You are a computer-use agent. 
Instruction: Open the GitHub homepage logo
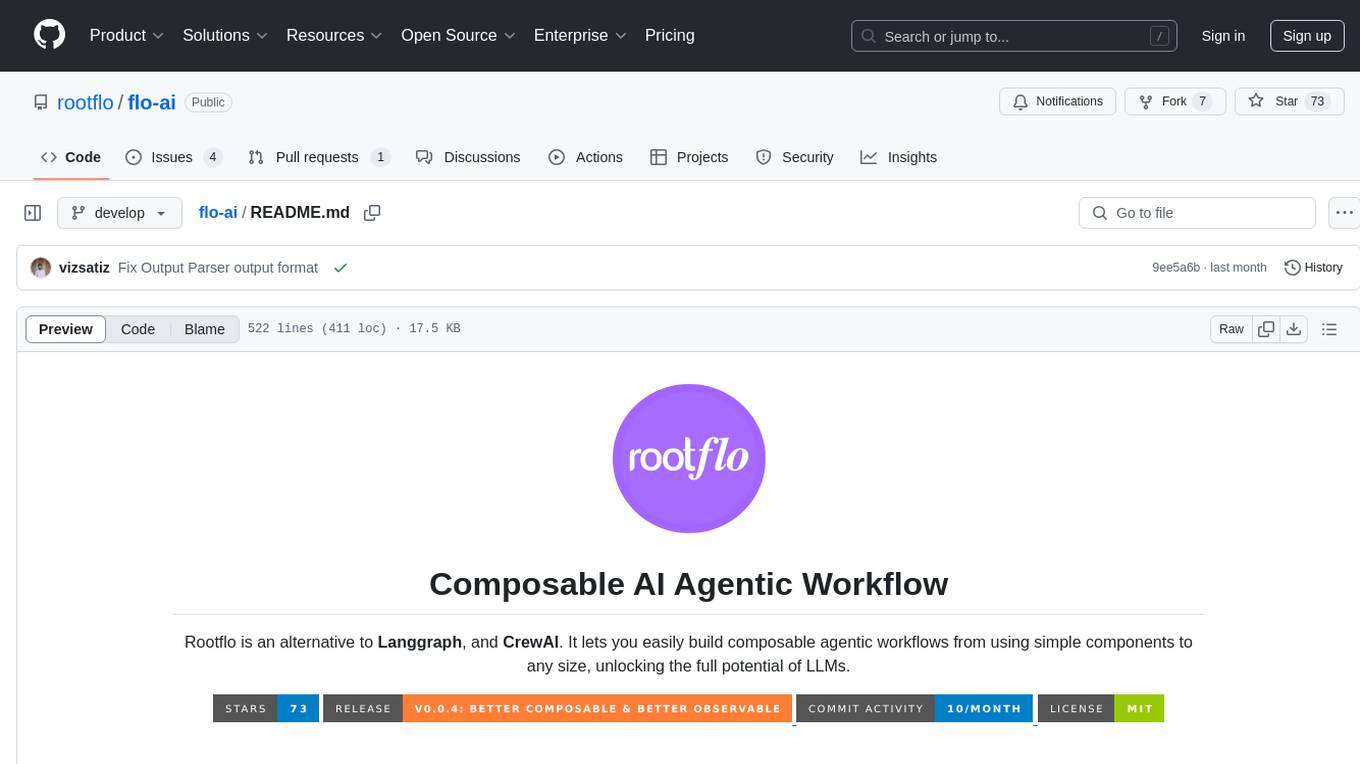tap(49, 35)
